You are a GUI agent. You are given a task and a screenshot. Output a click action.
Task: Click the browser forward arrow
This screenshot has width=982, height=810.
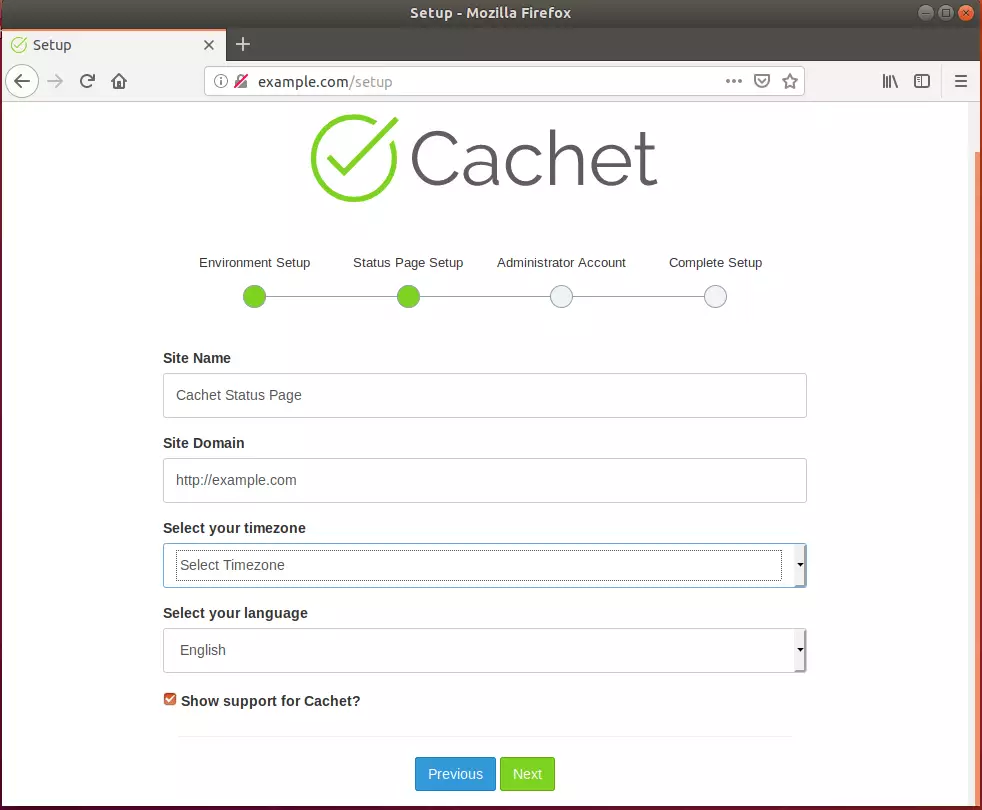[x=55, y=81]
